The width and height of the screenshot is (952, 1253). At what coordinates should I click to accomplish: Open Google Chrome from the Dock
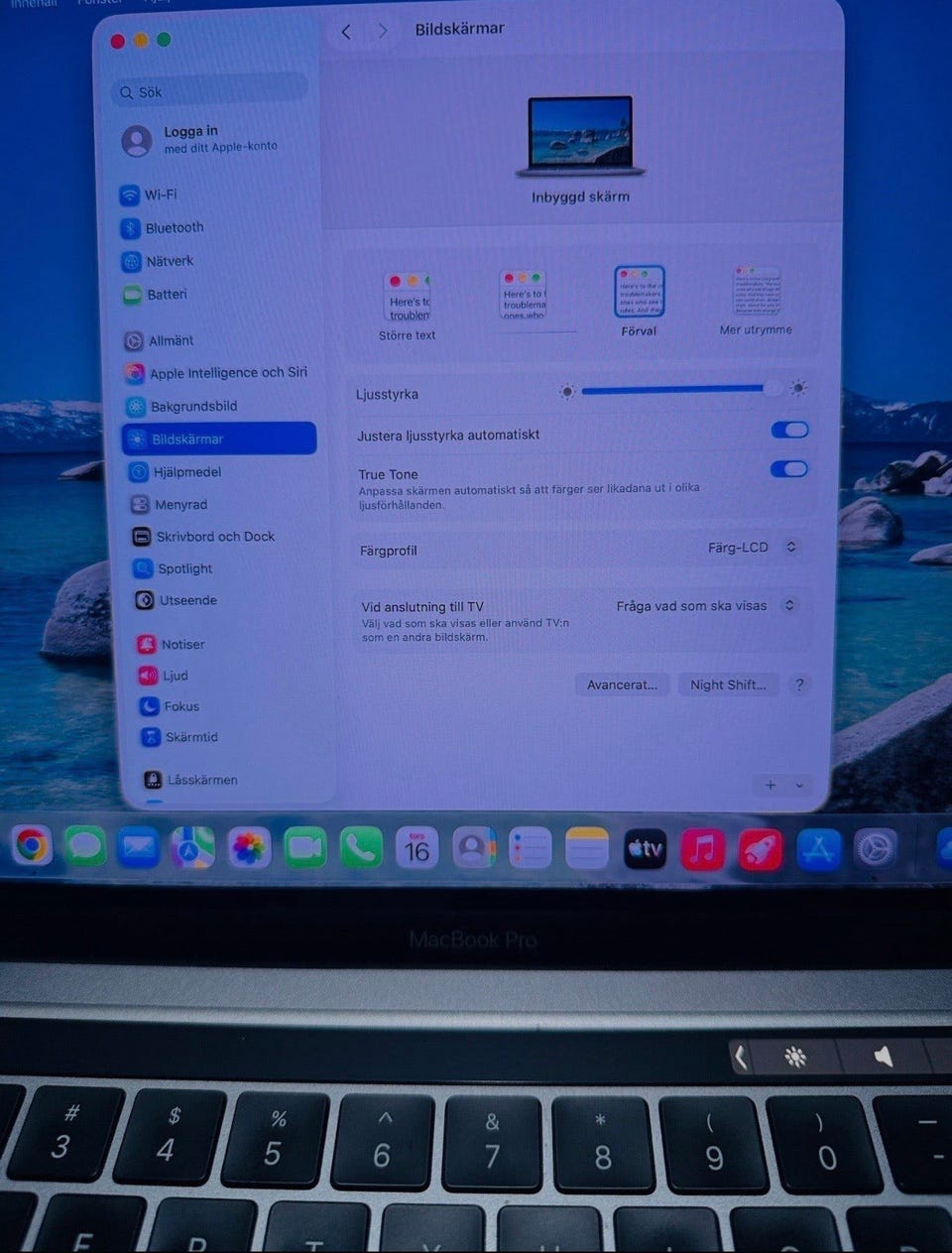31,846
